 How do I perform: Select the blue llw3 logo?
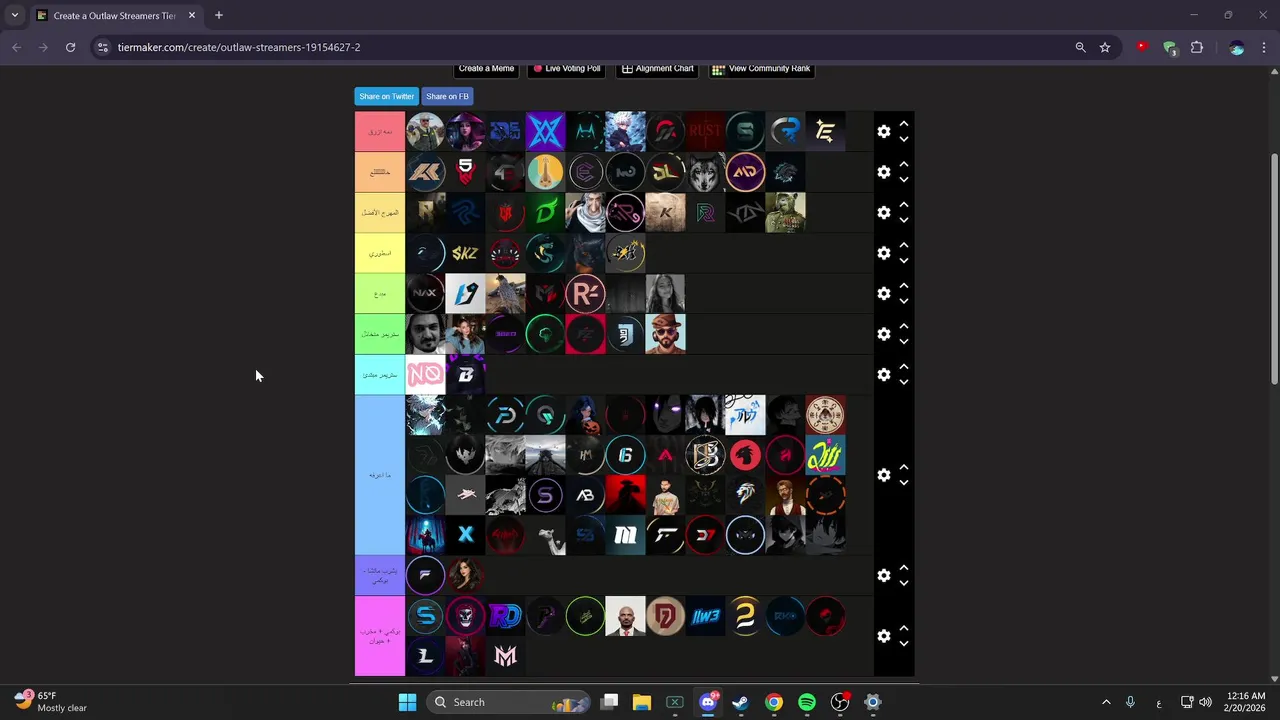pos(705,616)
